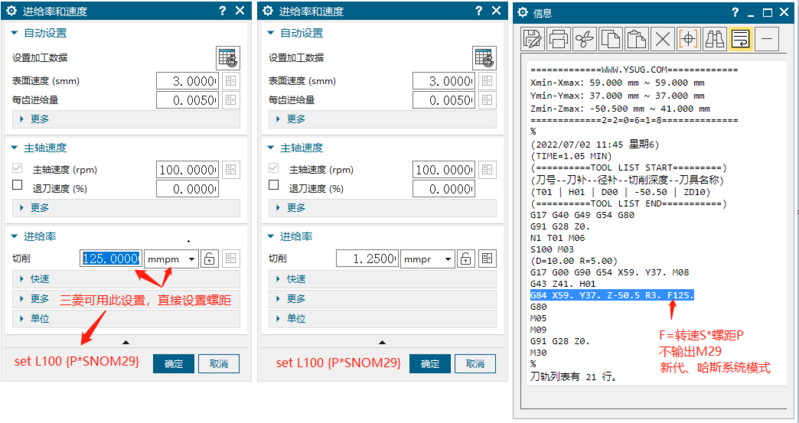
Task: Expand 单位 group in middle dialog
Action: (x=382, y=319)
